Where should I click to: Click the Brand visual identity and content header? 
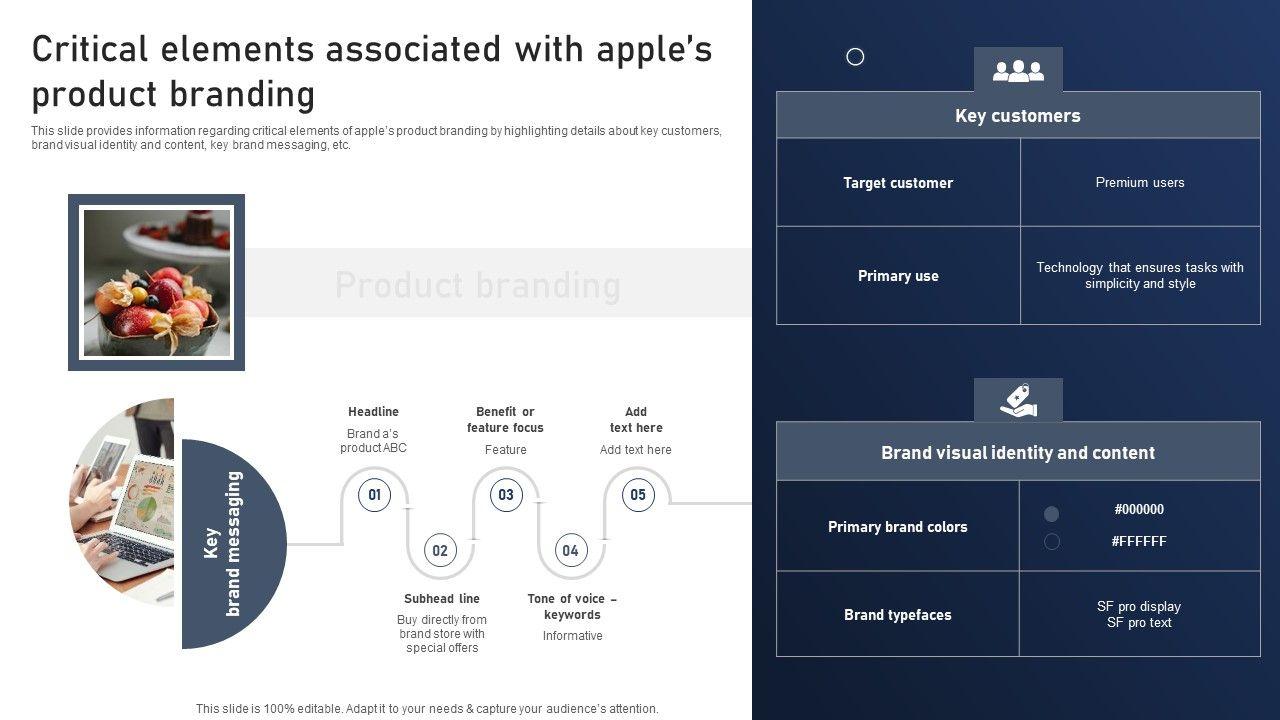(x=1018, y=453)
